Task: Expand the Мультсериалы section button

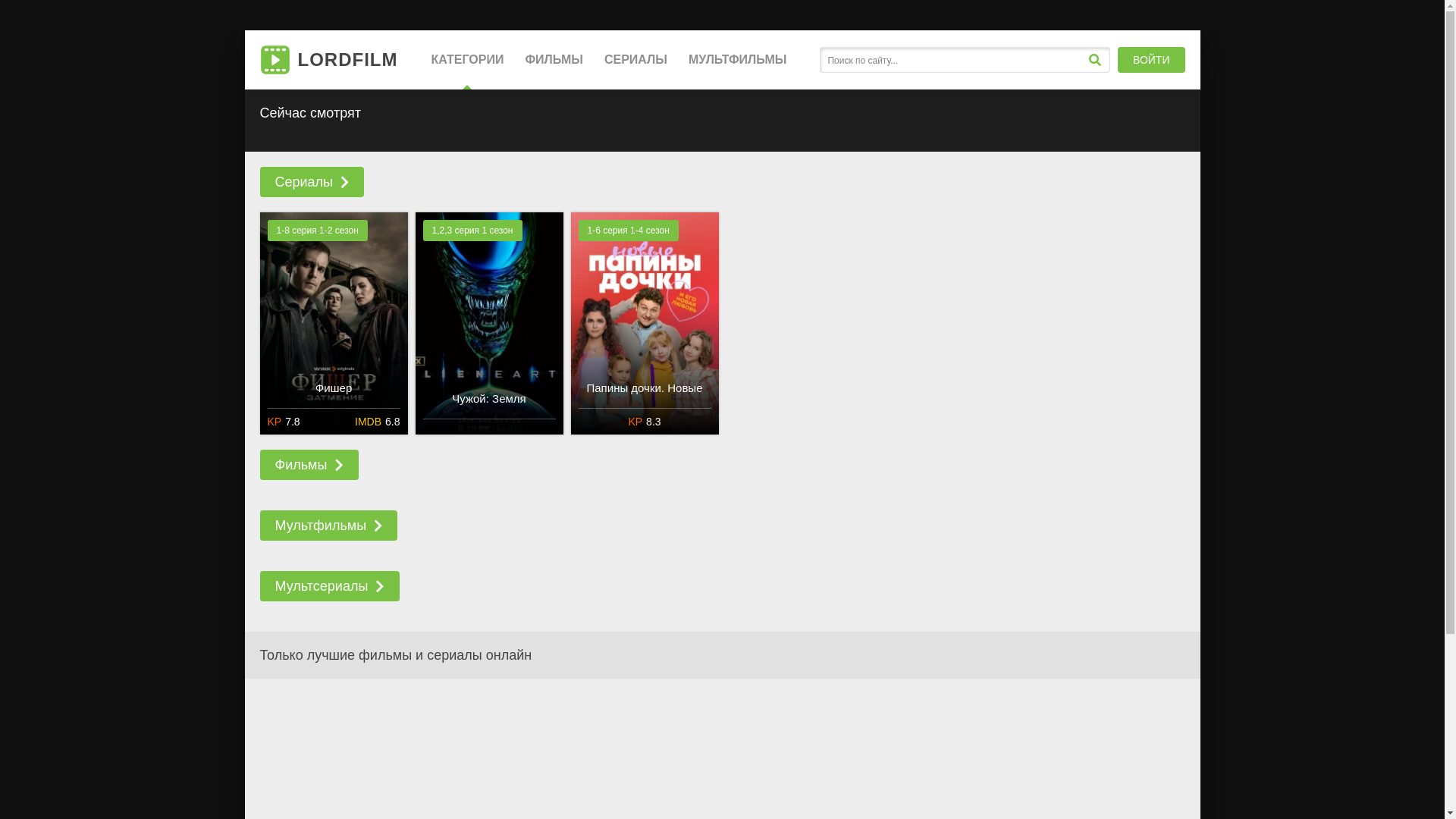Action: (x=329, y=586)
